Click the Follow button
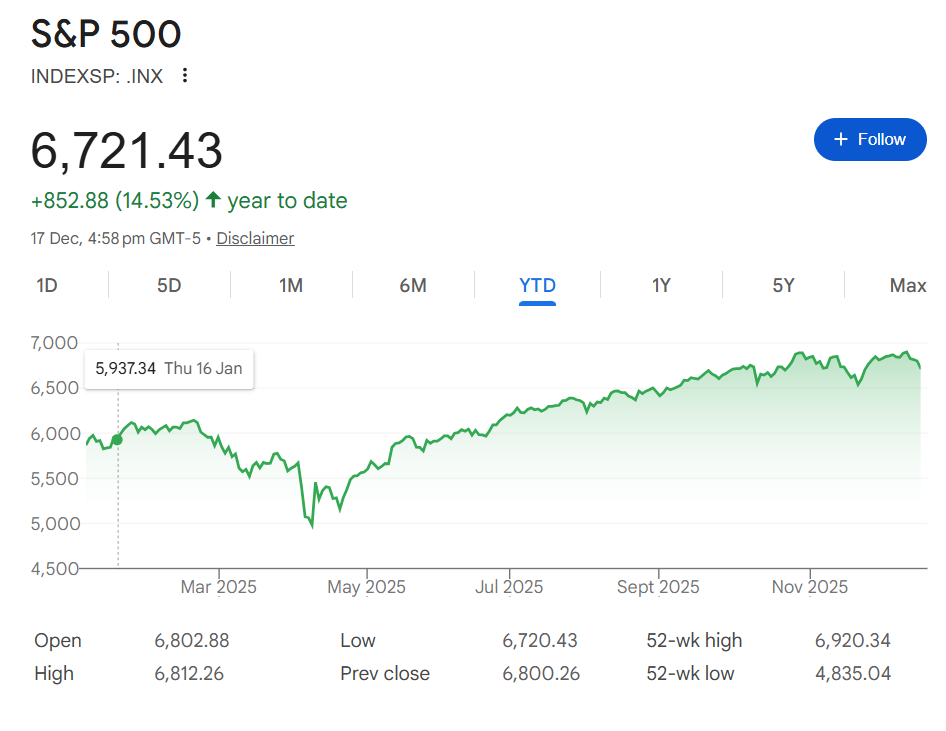Screen dimensions: 946x731 coord(870,139)
